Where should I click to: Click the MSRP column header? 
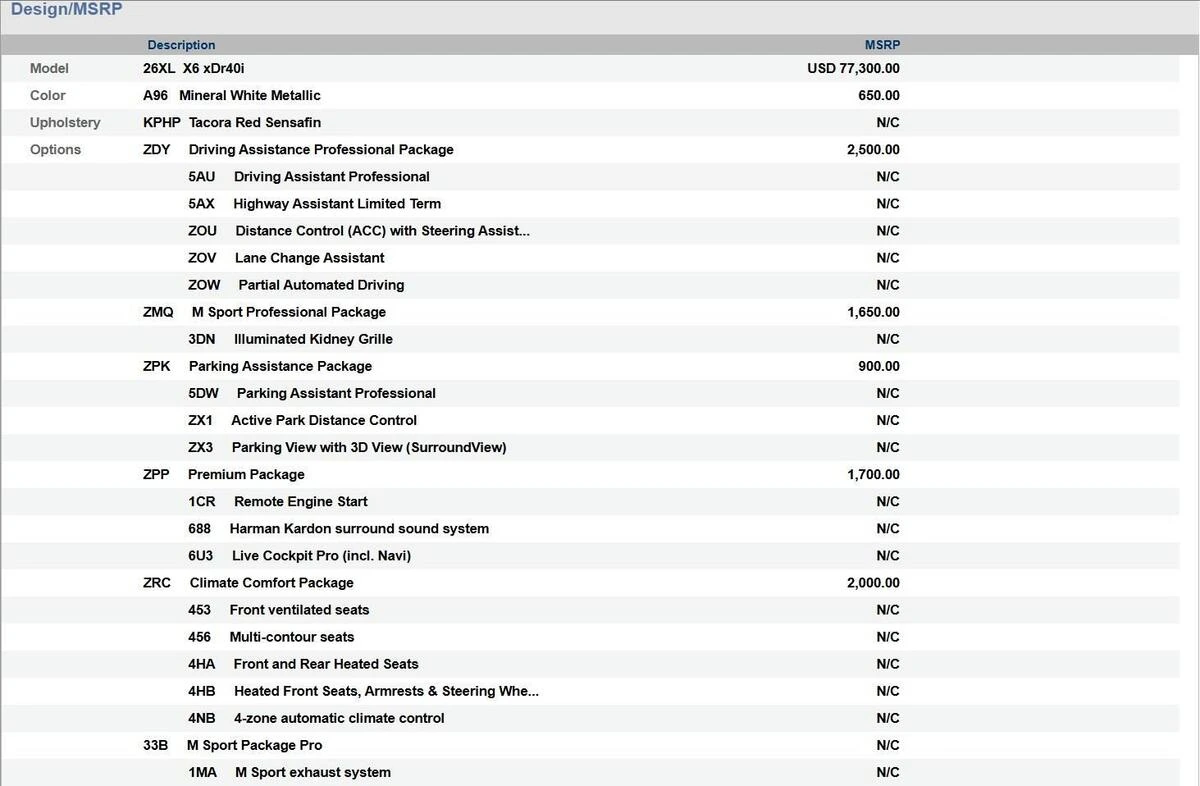pyautogui.click(x=882, y=45)
